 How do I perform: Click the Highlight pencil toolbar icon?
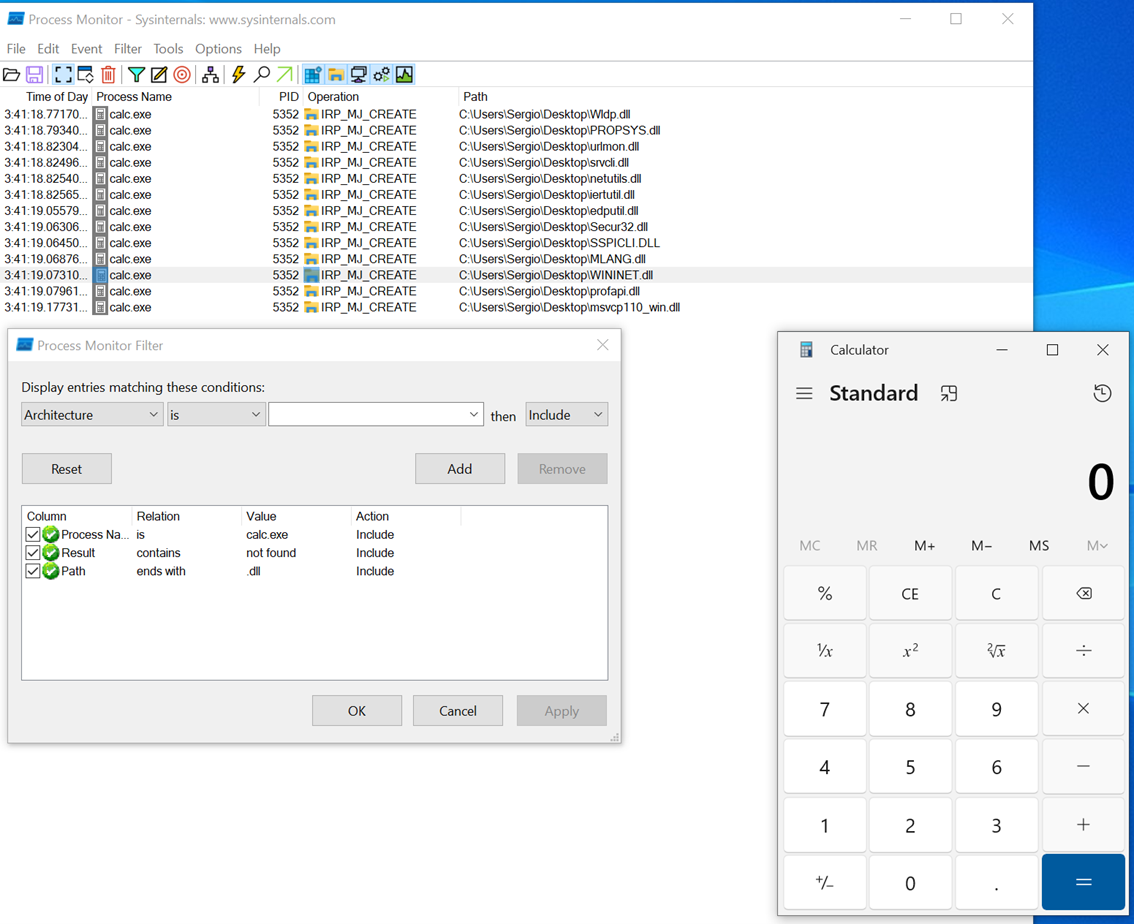(x=158, y=75)
